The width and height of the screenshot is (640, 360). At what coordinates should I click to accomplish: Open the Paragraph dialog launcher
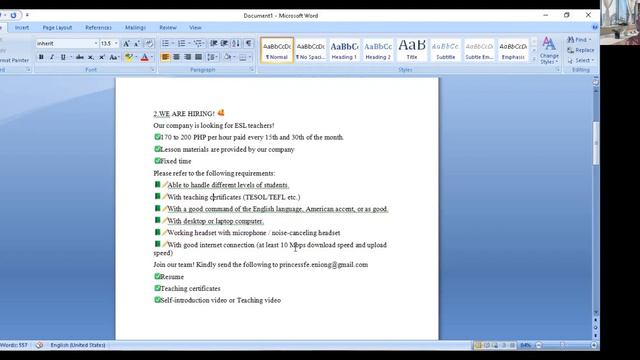point(252,70)
